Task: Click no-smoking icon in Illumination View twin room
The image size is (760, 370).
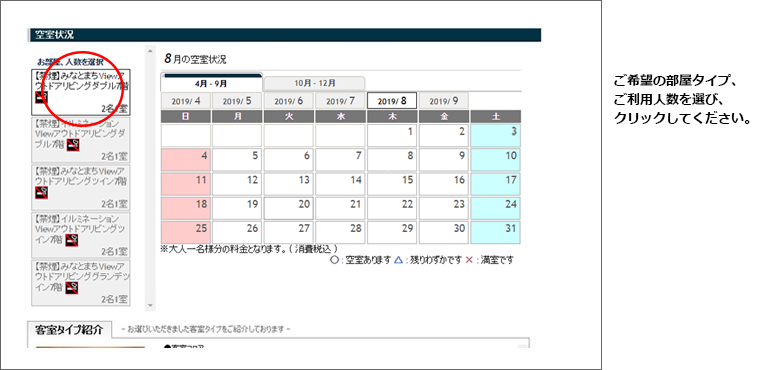Action: (71, 240)
